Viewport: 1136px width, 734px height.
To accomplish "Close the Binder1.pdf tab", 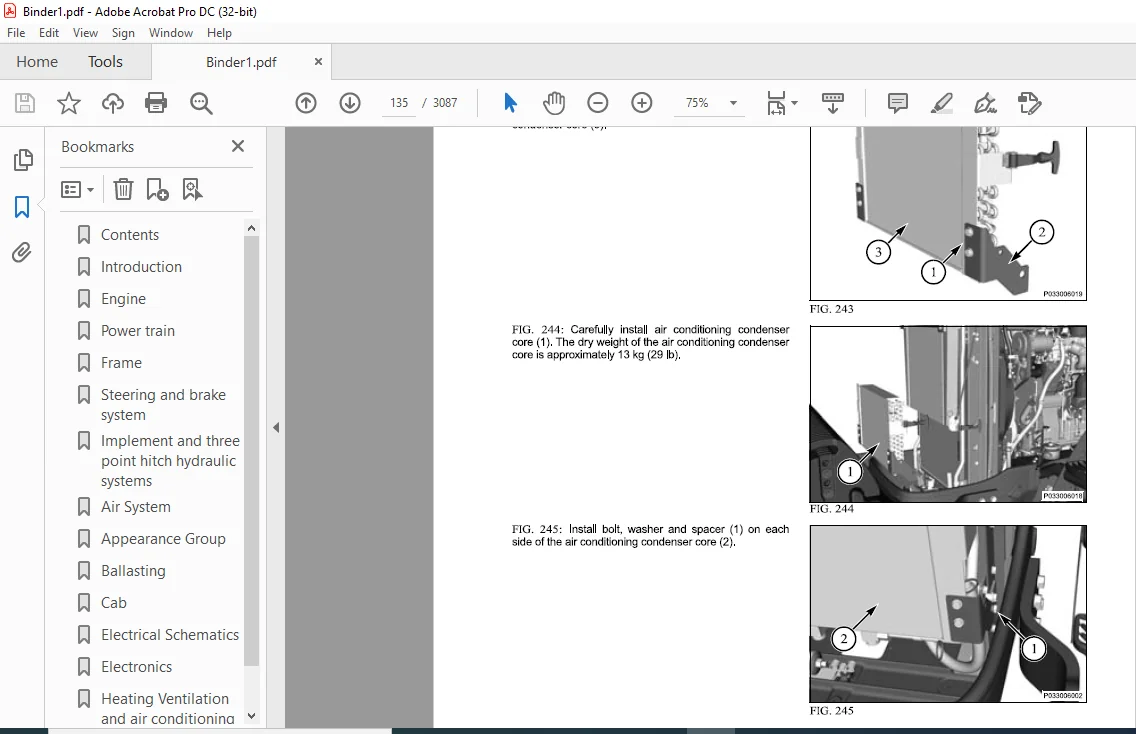I will [318, 62].
